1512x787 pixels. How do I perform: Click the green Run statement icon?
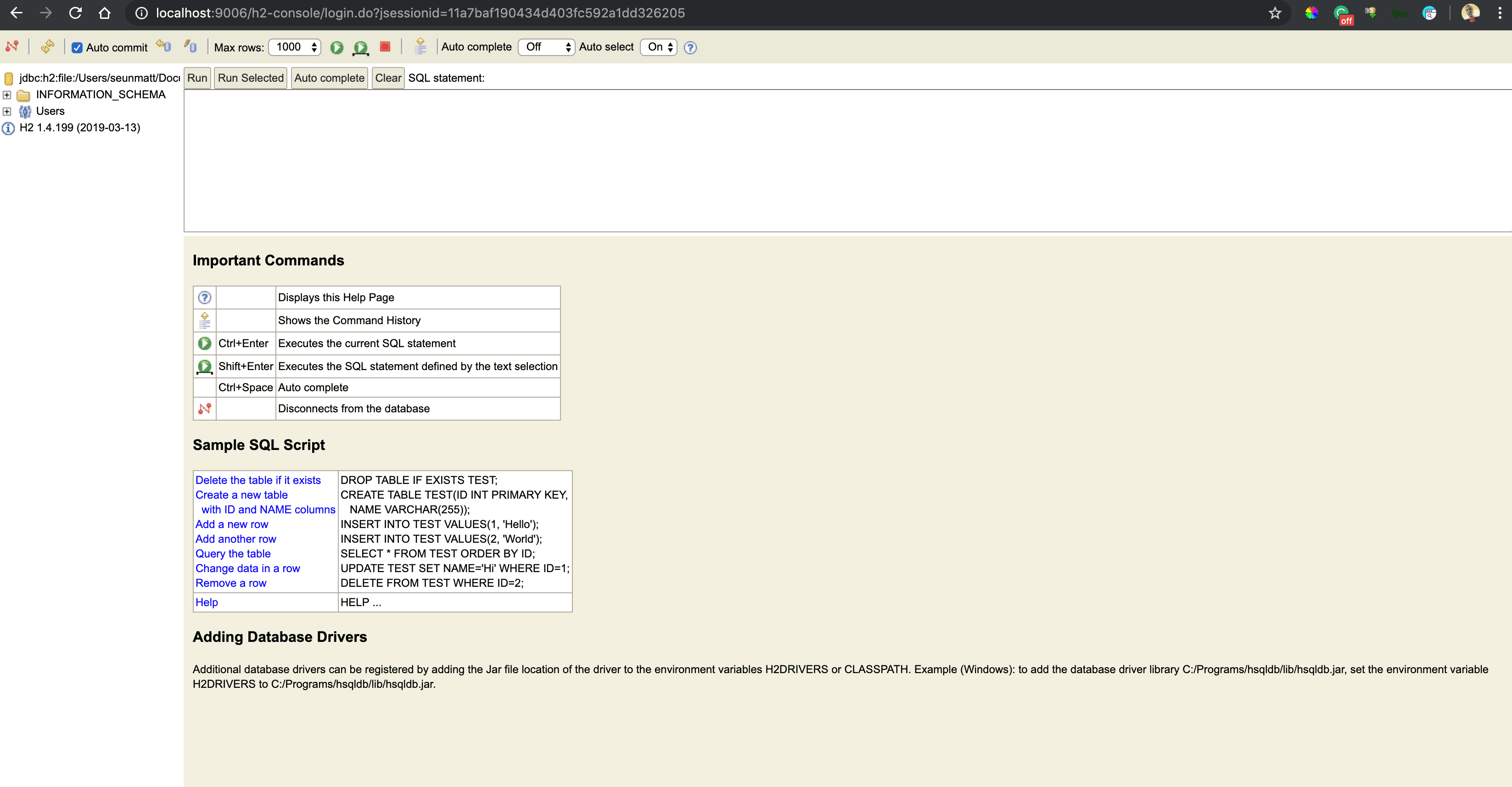point(336,48)
